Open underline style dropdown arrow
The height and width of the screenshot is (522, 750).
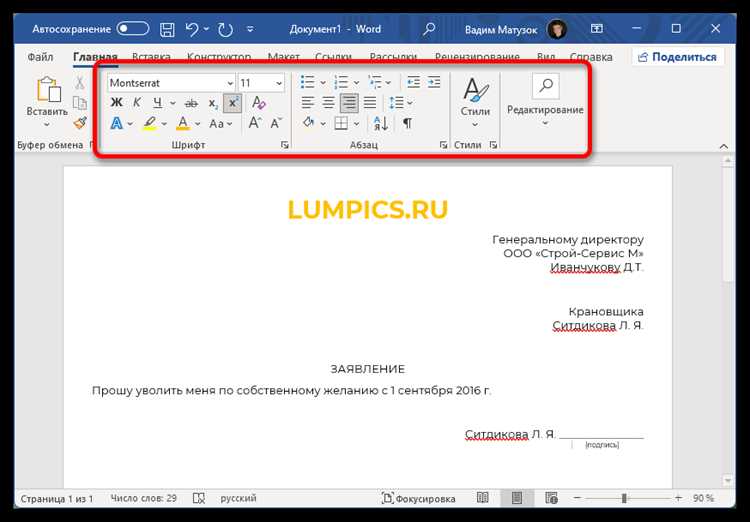[x=173, y=103]
